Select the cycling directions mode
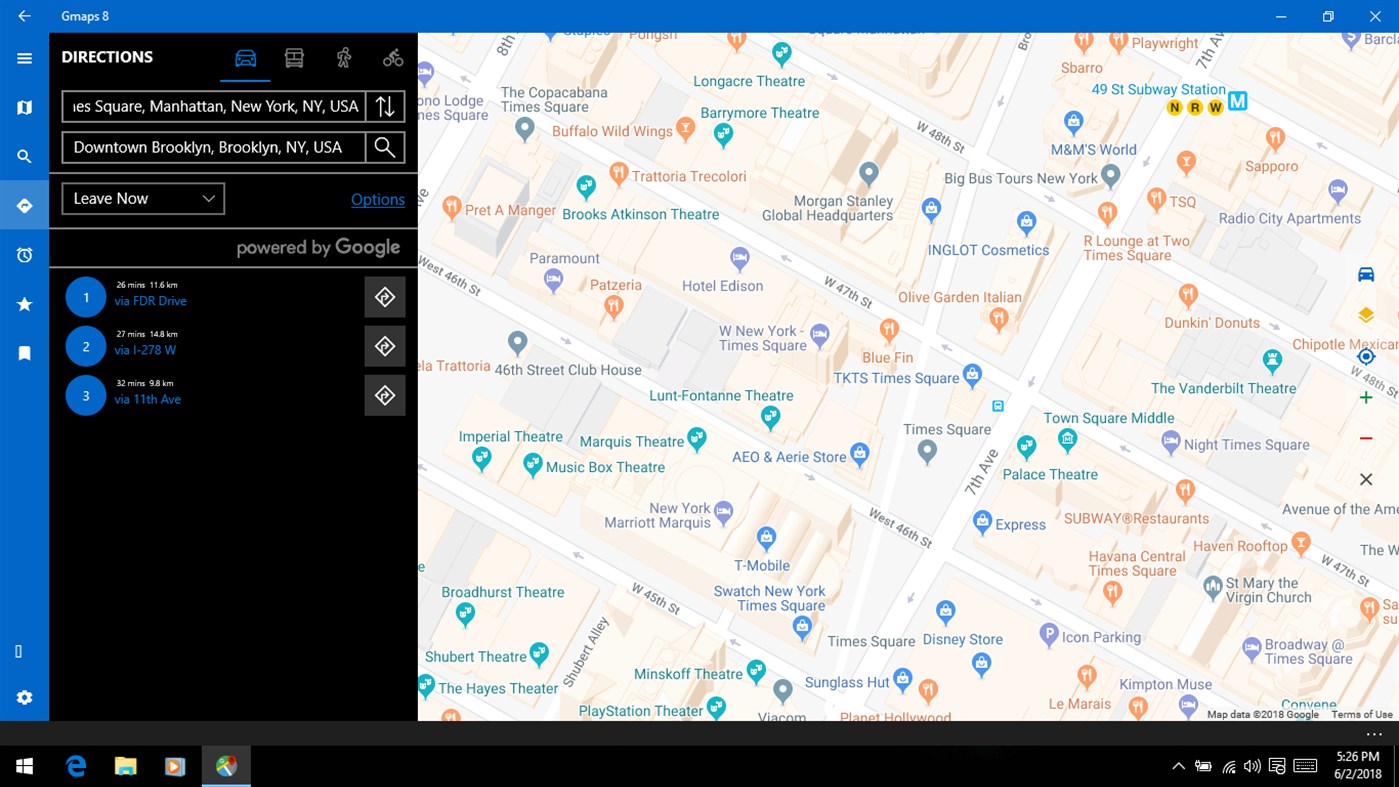Image resolution: width=1399 pixels, height=787 pixels. click(x=392, y=57)
